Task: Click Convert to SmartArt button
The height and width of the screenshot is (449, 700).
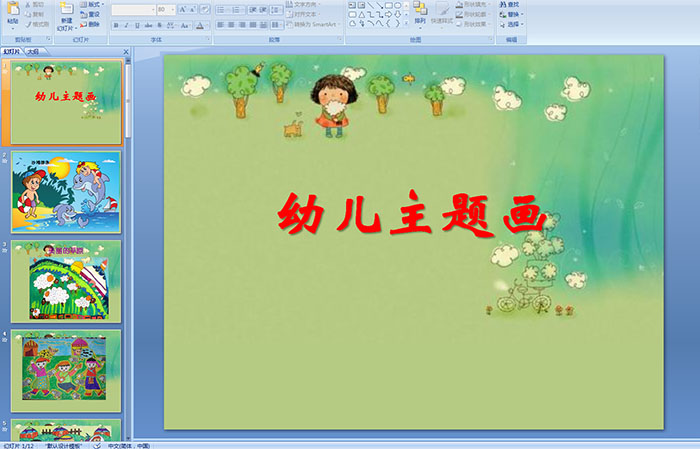Action: click(x=313, y=24)
